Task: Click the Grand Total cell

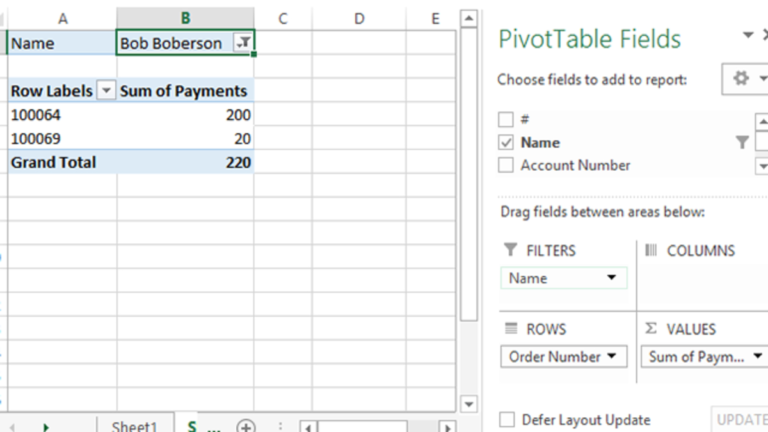Action: click(x=54, y=162)
